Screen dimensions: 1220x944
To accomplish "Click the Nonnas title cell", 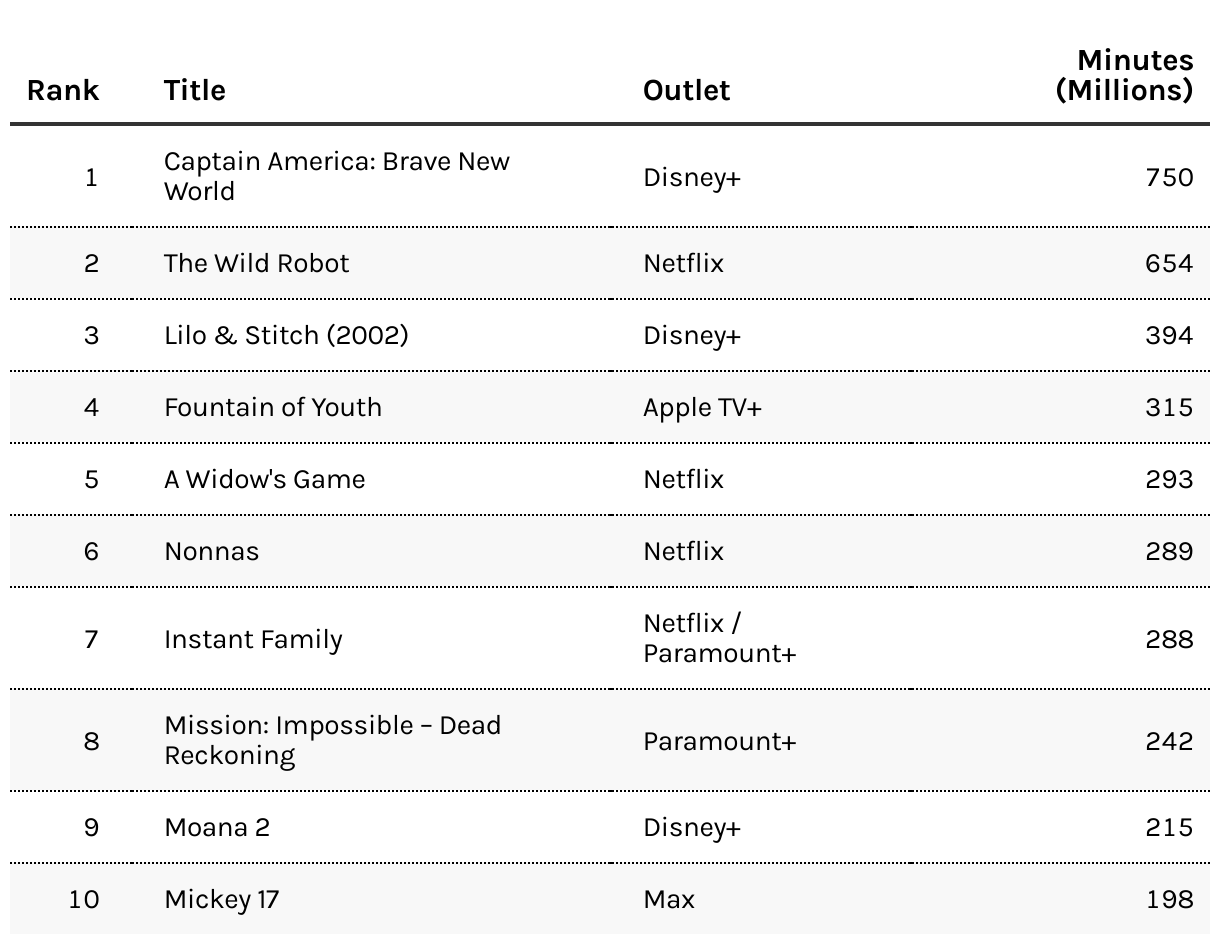I will pyautogui.click(x=211, y=552).
